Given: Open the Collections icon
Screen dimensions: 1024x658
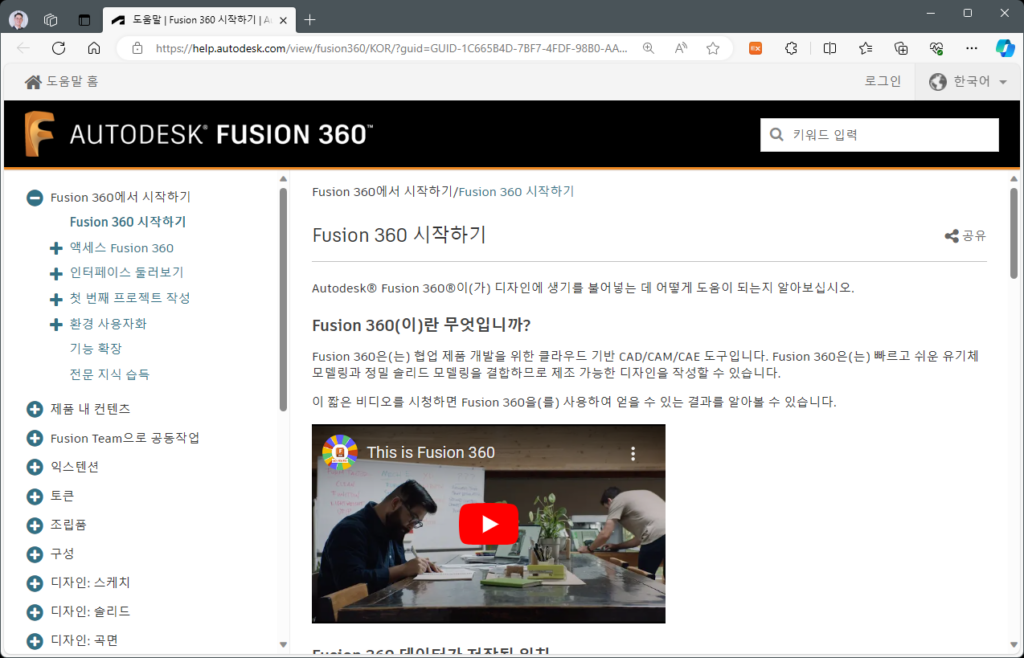Looking at the screenshot, I should coord(901,48).
